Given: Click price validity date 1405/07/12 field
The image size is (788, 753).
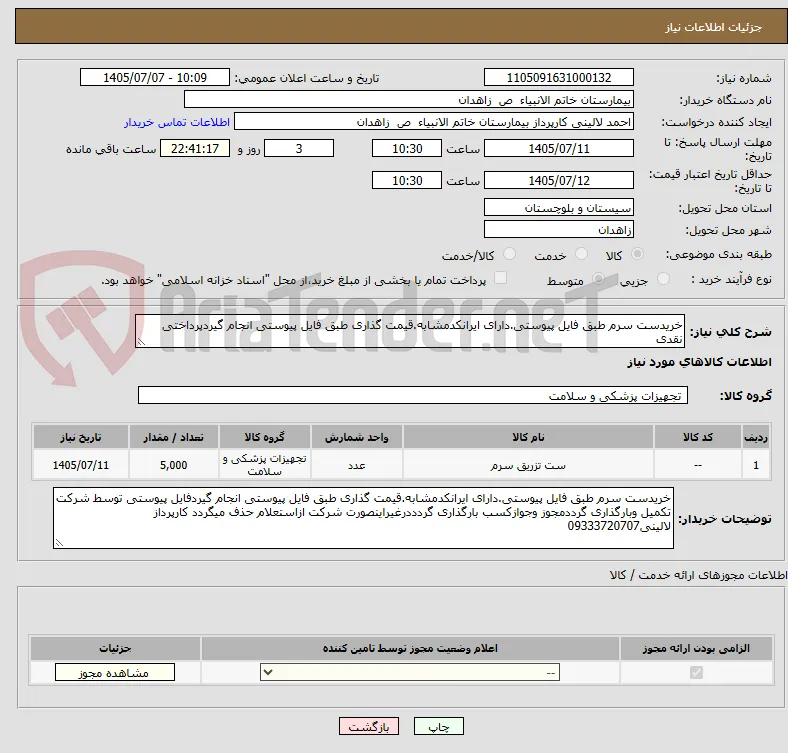Looking at the screenshot, I should coord(558,180).
